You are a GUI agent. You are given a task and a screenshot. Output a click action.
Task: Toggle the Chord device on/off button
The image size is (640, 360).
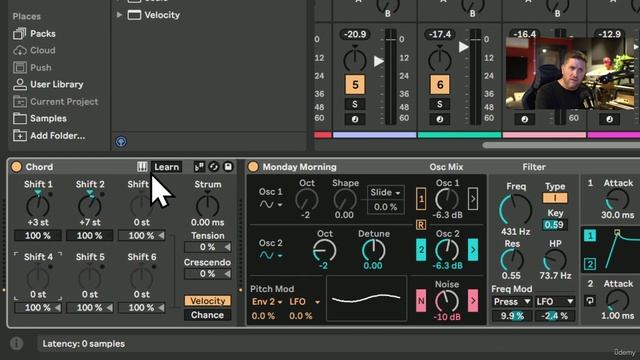tap(16, 167)
